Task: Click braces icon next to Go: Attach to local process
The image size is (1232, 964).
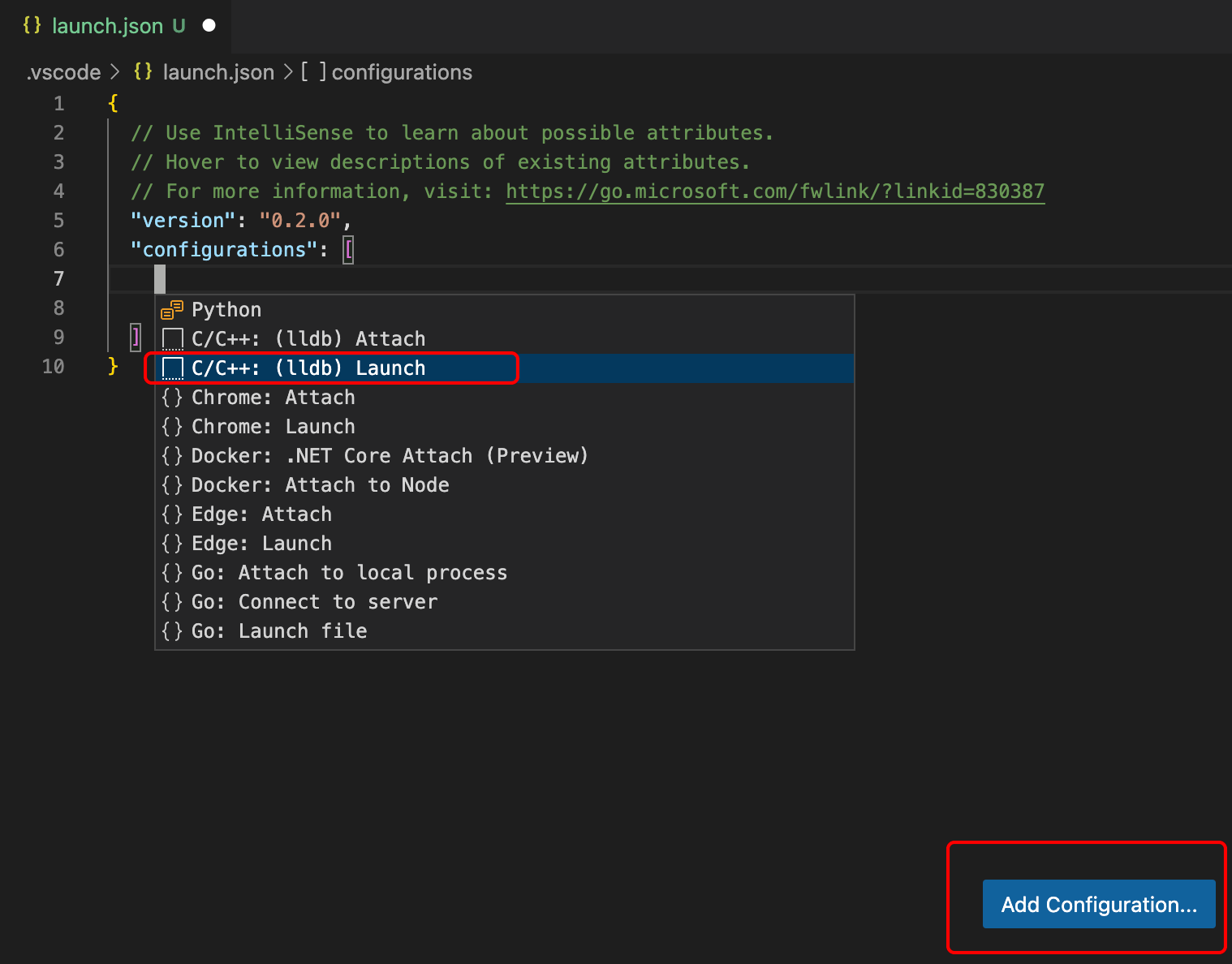Action: click(x=172, y=573)
